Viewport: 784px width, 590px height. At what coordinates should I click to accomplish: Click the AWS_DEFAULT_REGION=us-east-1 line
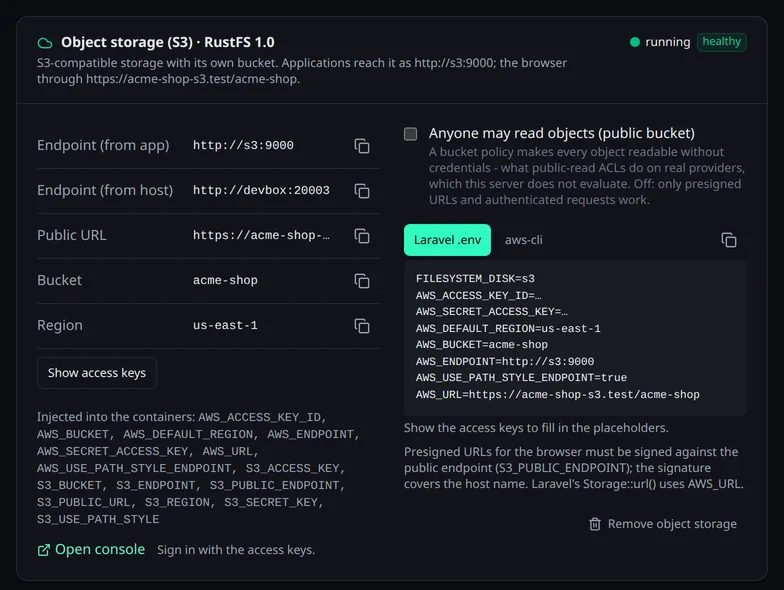(508, 328)
